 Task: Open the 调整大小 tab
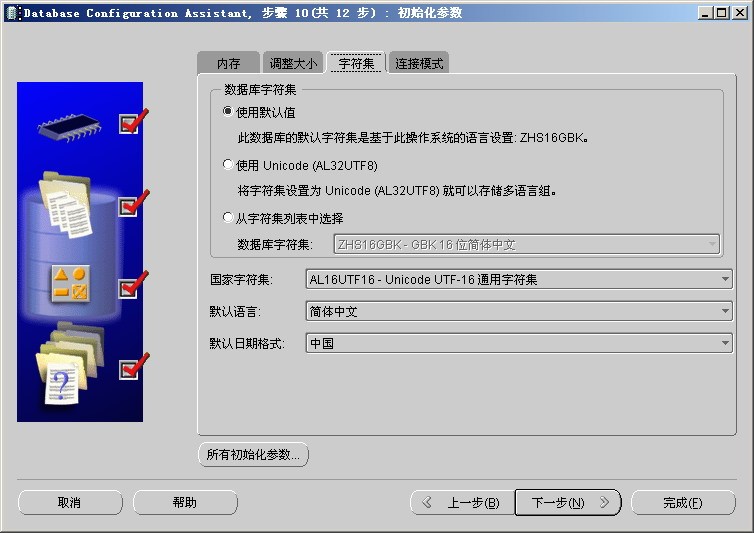coord(293,63)
